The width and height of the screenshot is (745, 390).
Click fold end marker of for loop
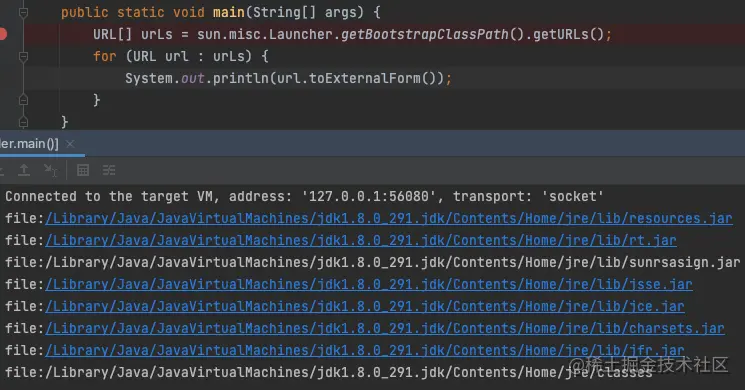23,100
